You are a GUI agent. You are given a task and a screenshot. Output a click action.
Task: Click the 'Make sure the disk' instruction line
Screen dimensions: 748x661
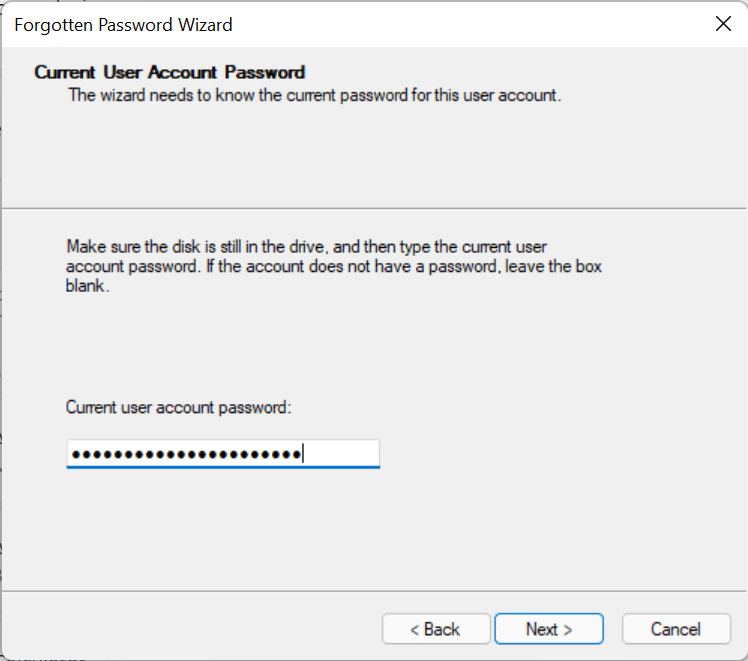(x=306, y=247)
